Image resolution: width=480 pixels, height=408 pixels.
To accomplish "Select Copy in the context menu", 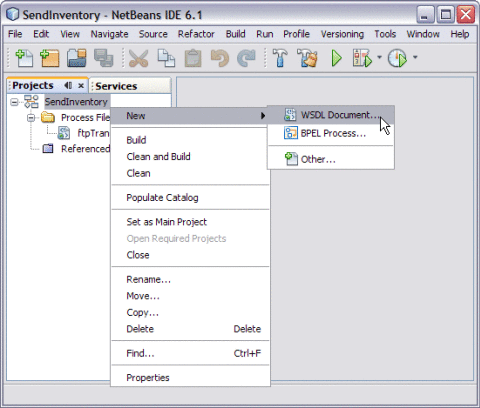I will (x=190, y=313).
